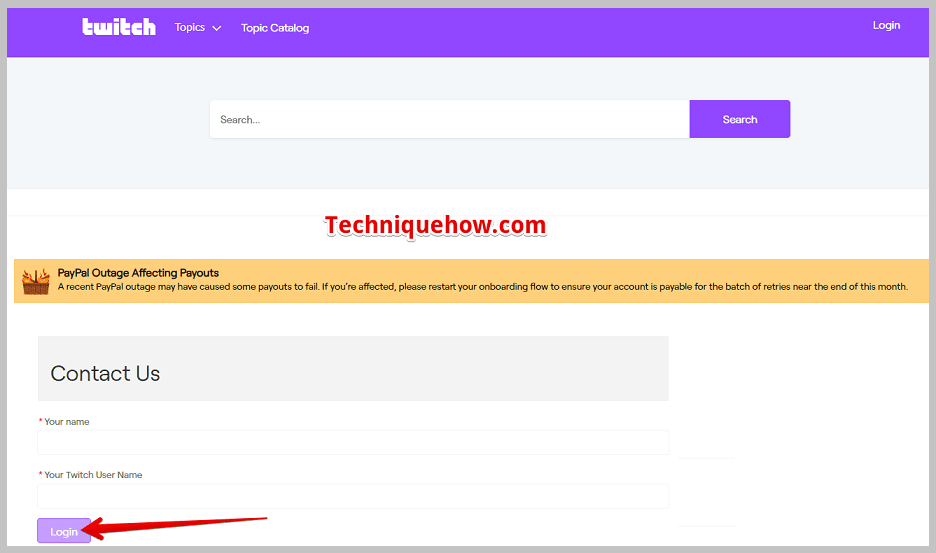The image size is (936, 553).
Task: Click the Your Twitch User Name label
Action: [x=93, y=475]
